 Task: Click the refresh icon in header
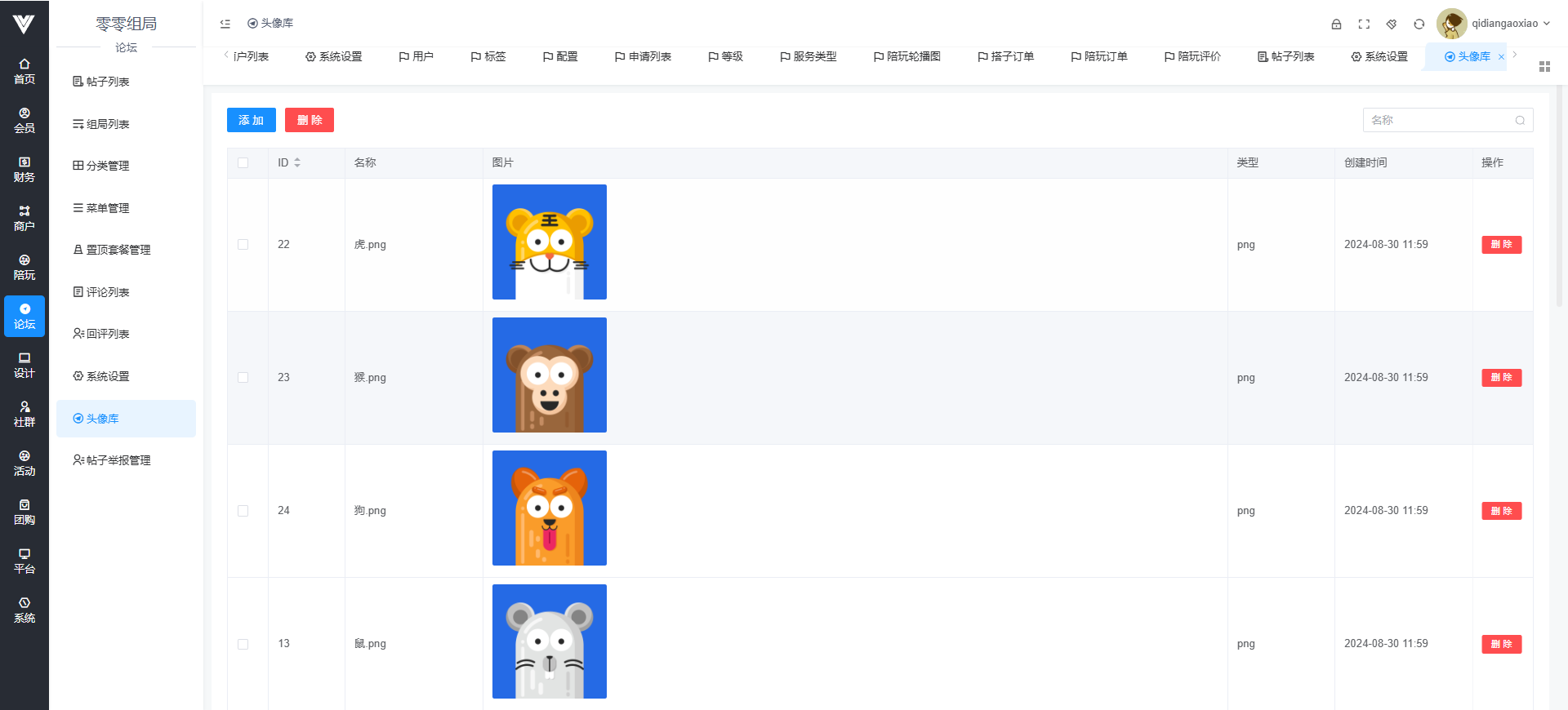(1419, 24)
